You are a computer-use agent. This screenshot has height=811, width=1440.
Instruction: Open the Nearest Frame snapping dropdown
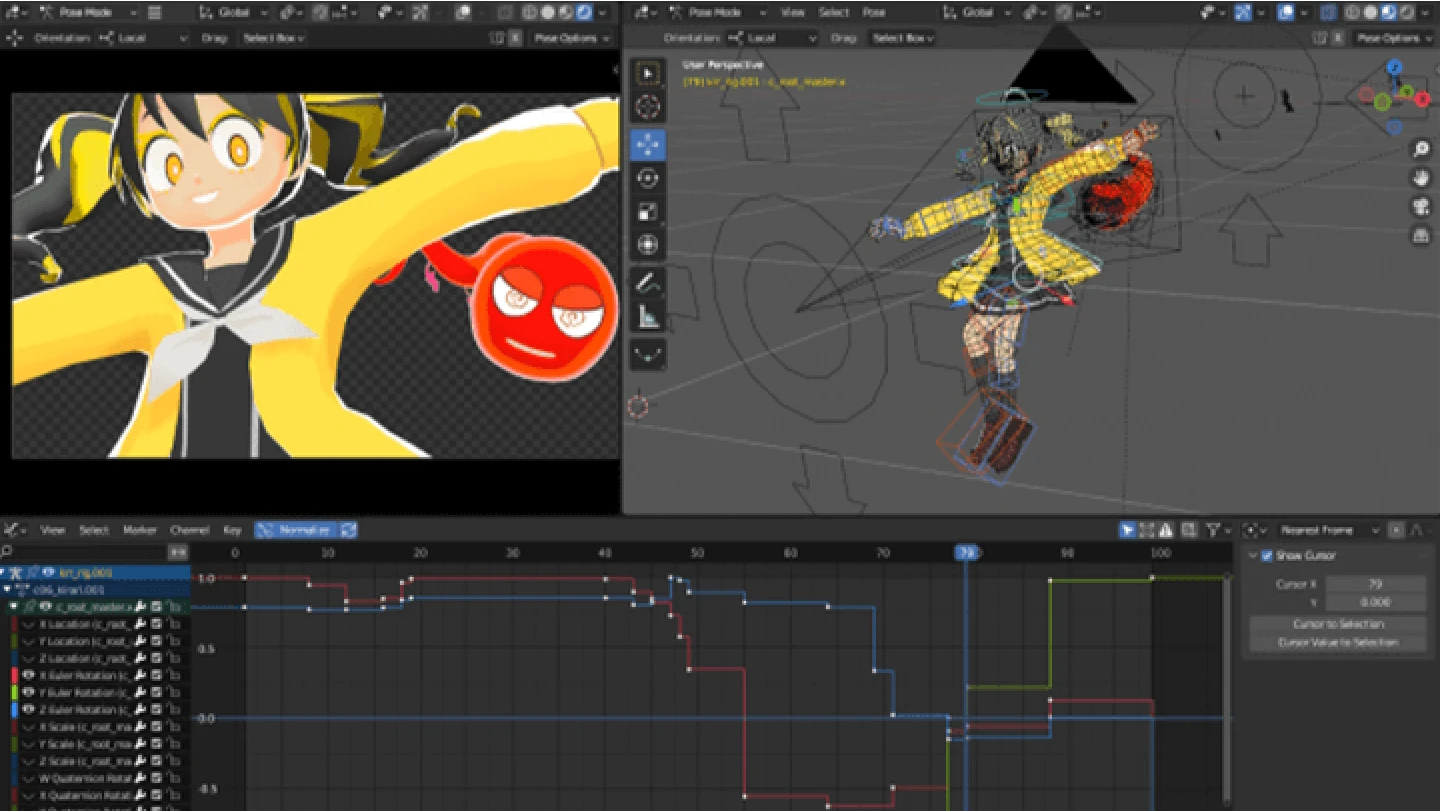[1331, 530]
